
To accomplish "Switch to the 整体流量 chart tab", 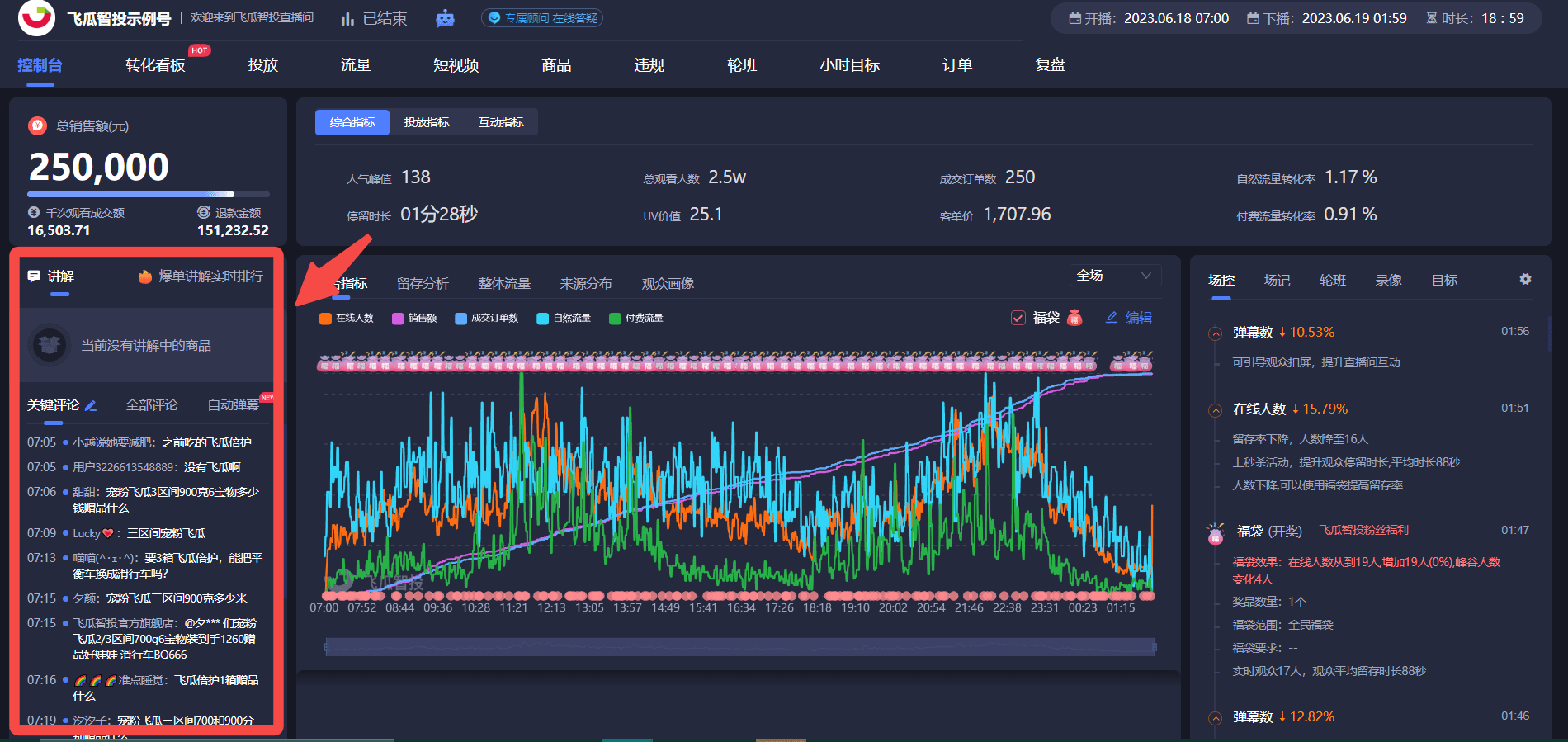I will pos(504,284).
